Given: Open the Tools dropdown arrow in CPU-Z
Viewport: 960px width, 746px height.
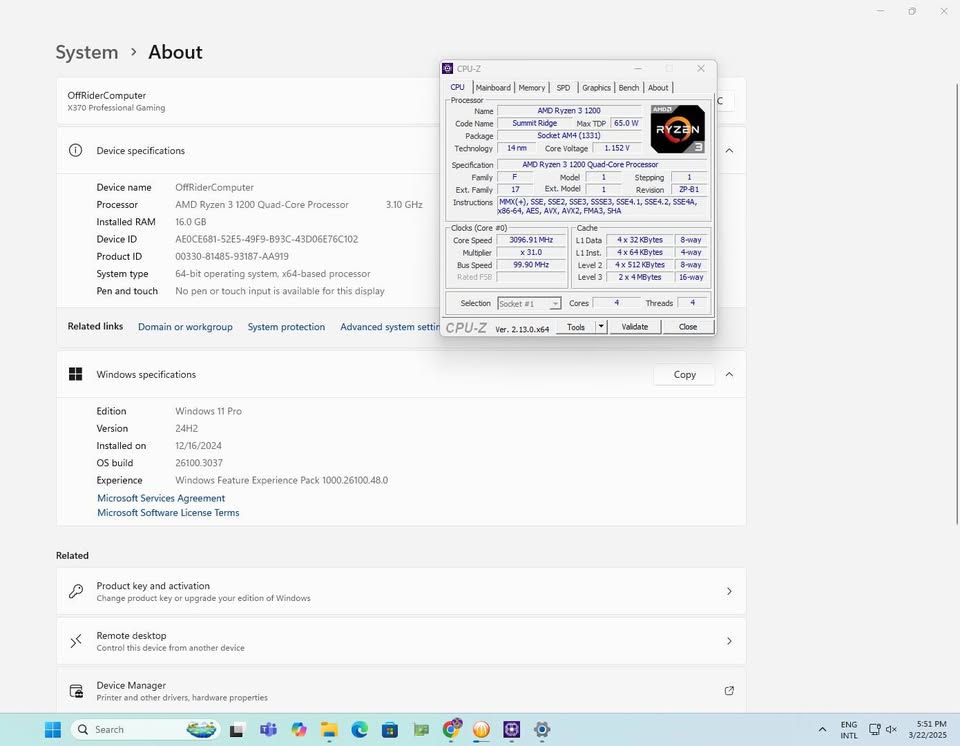Looking at the screenshot, I should 601,327.
